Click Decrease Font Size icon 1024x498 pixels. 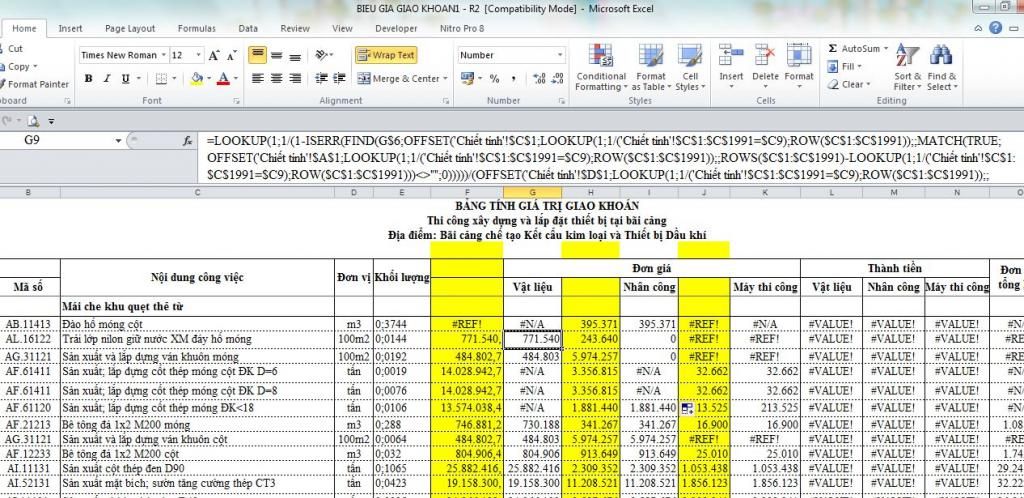[232, 55]
